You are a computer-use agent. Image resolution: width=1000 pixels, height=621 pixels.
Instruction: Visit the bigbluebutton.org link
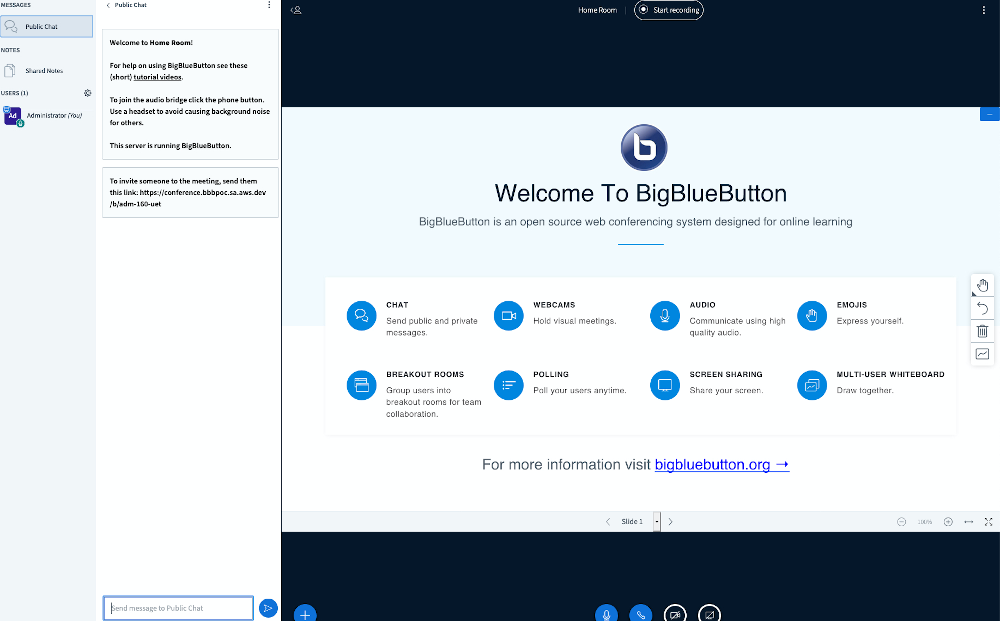pos(721,464)
